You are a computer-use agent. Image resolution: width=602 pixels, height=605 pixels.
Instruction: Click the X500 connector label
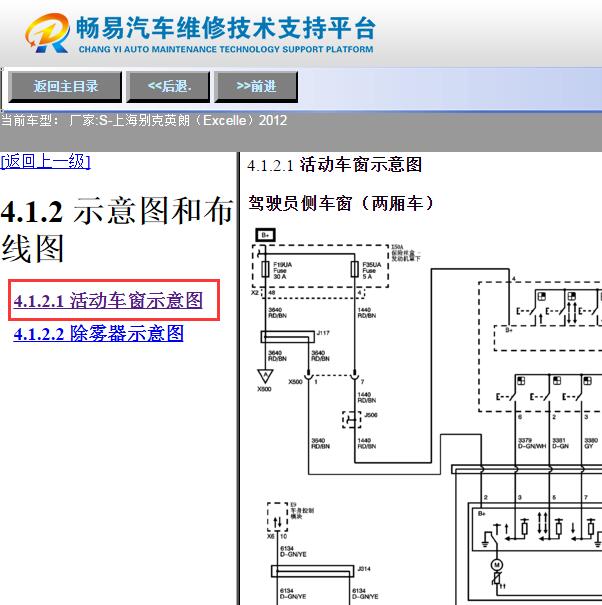click(296, 382)
